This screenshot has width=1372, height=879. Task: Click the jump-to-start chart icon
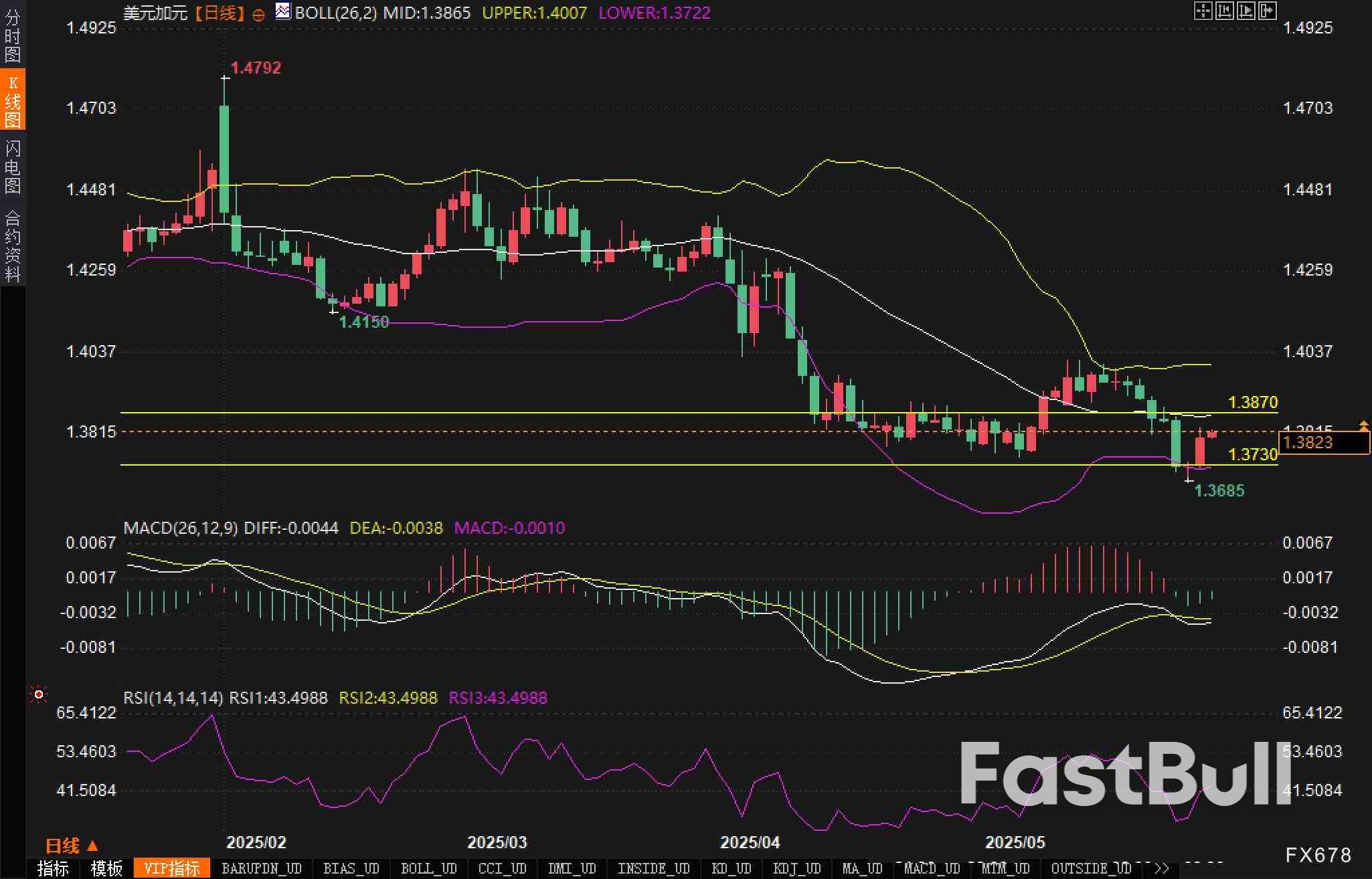point(1224,11)
